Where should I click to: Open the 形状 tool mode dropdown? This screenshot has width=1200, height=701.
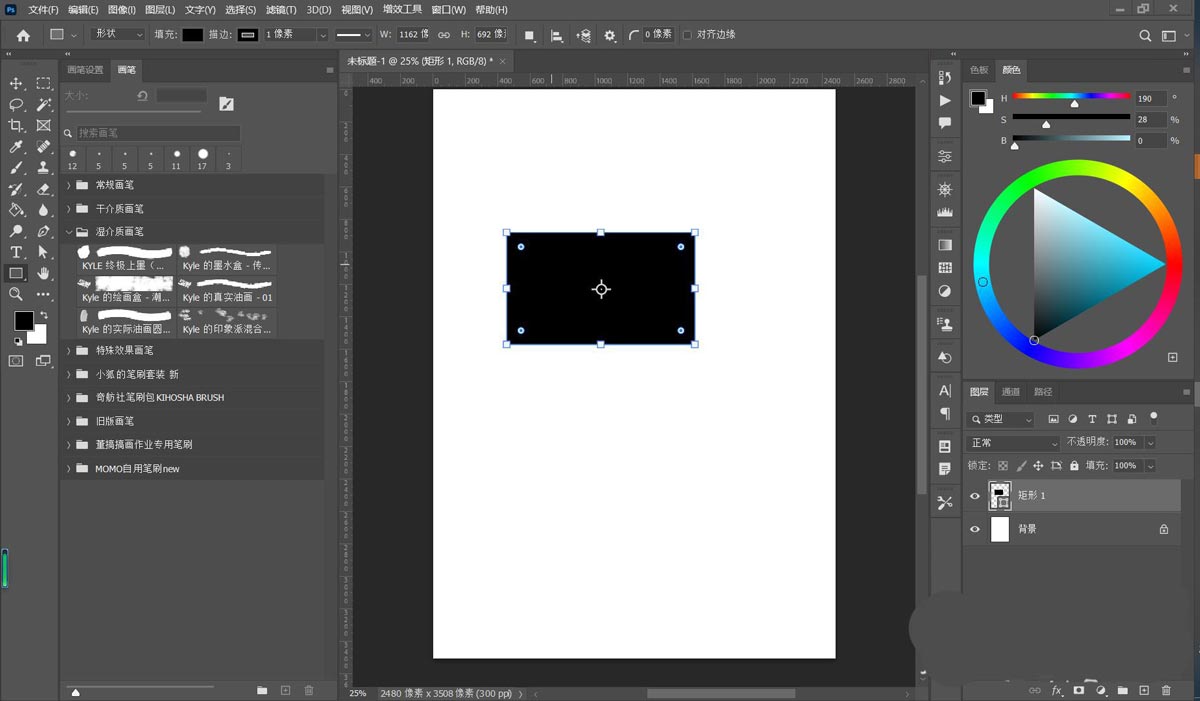[117, 34]
